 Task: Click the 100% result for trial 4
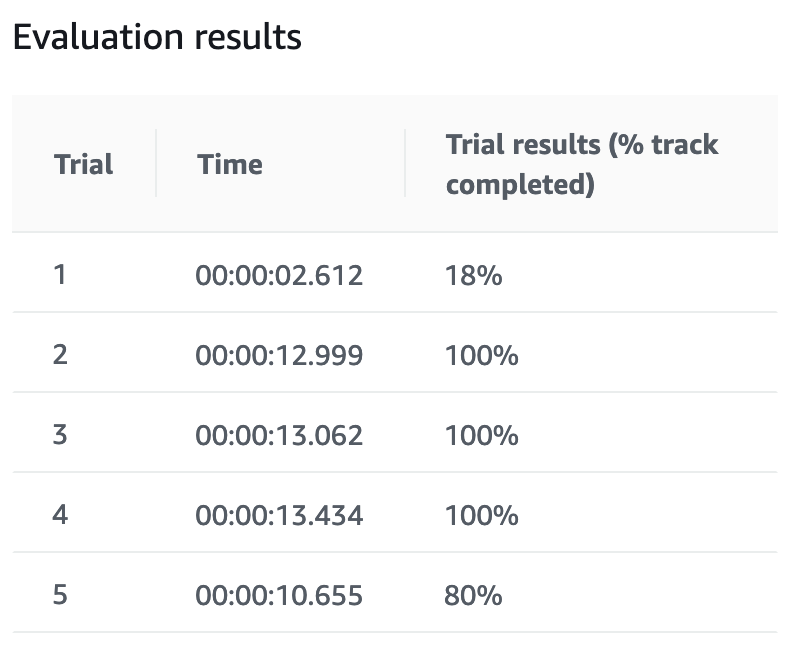482,515
